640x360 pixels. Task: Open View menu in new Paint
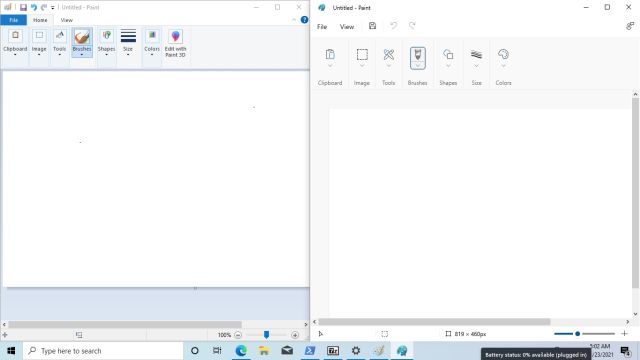coord(347,27)
